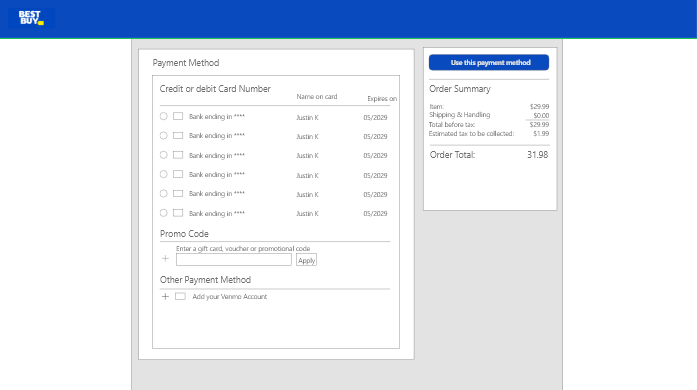Click the Shipping & Handling $0.00 amount

point(541,116)
